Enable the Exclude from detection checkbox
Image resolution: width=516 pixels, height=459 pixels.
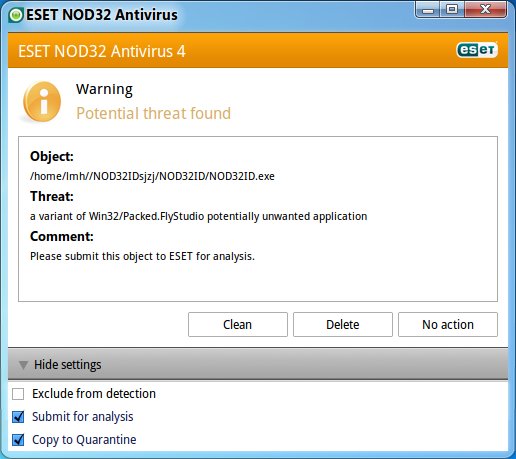pos(18,394)
